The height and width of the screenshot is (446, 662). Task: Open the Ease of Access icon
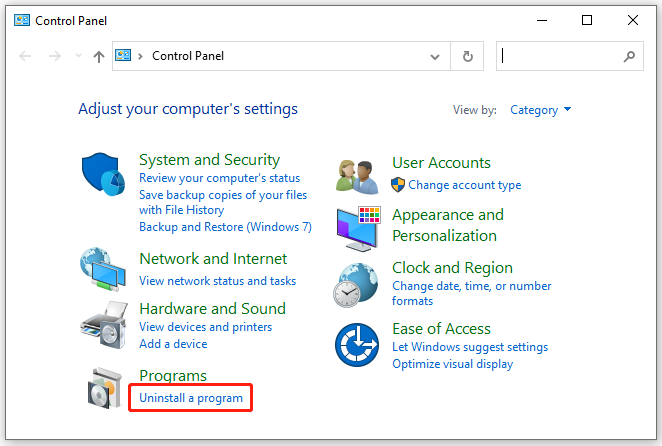click(357, 345)
